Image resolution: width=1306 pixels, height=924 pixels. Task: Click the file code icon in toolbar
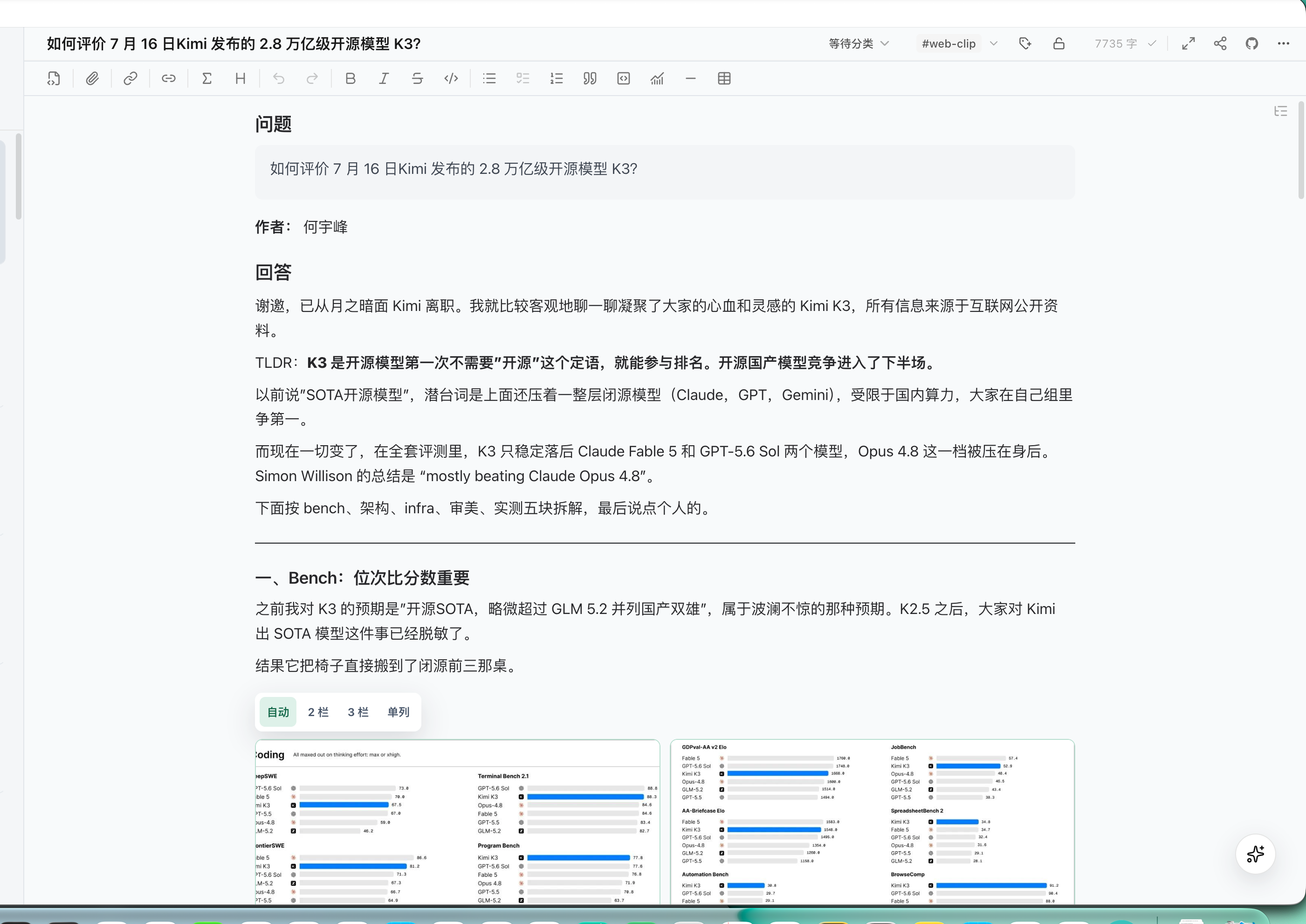click(x=54, y=78)
